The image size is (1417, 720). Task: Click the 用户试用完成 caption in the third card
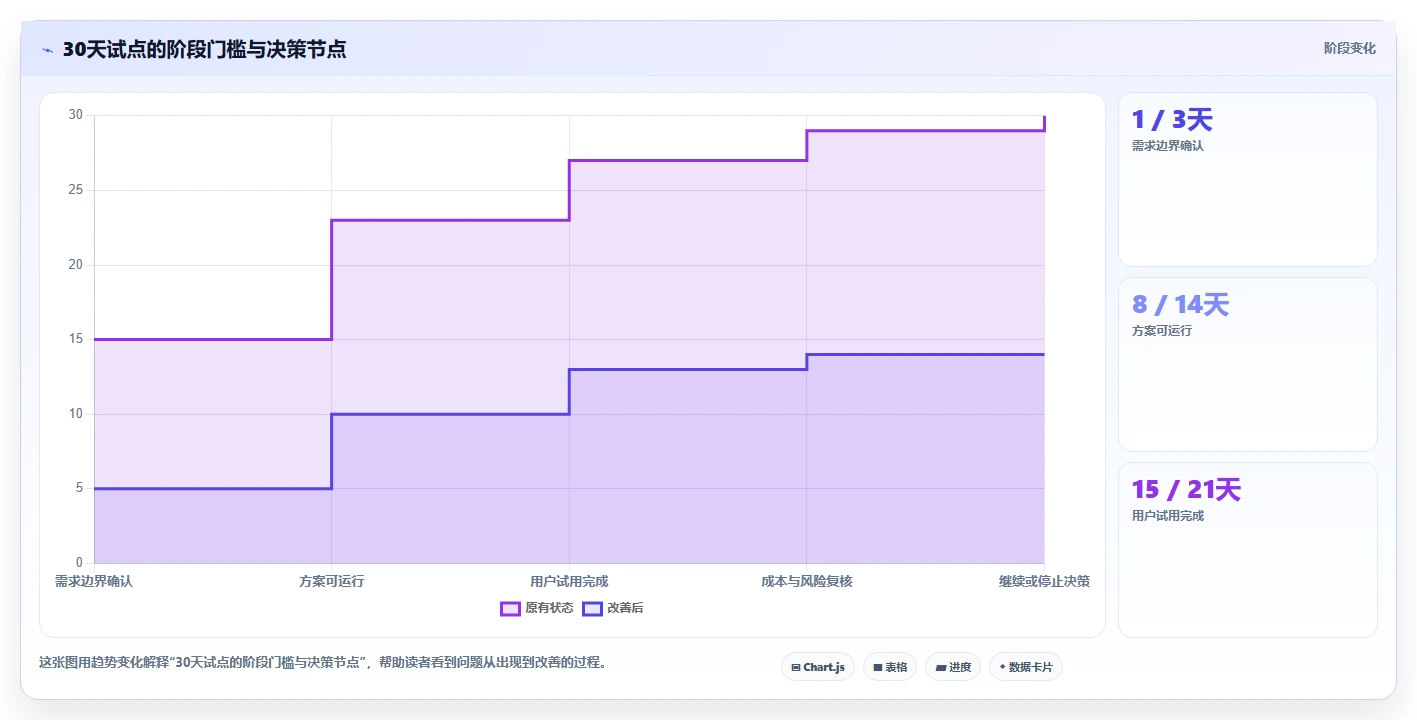point(1167,516)
